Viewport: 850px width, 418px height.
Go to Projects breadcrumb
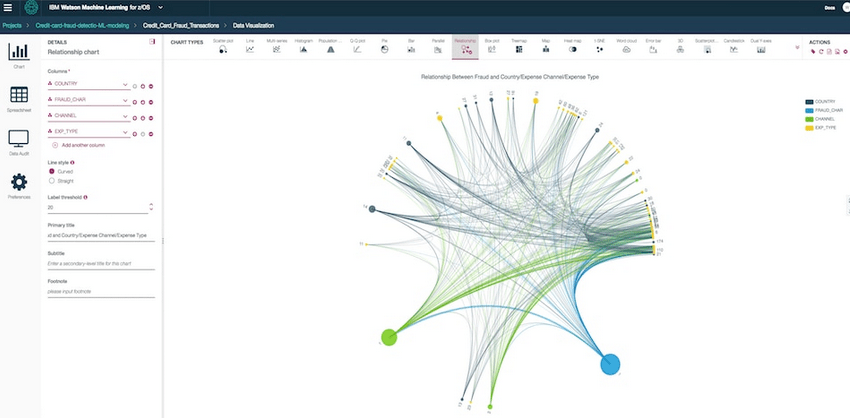click(x=12, y=23)
